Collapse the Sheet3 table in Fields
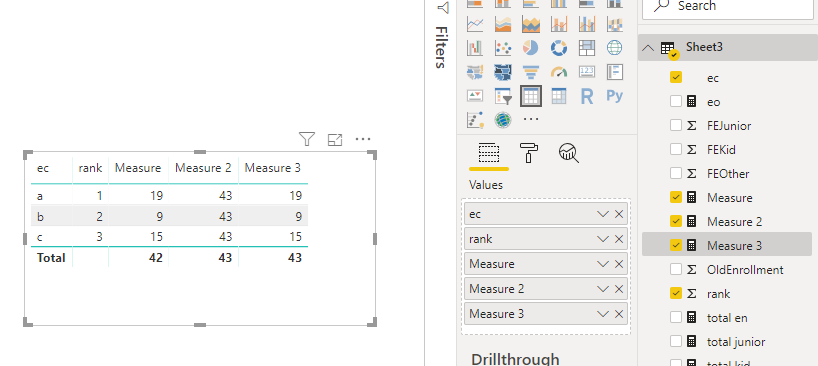The height and width of the screenshot is (366, 818). (648, 47)
